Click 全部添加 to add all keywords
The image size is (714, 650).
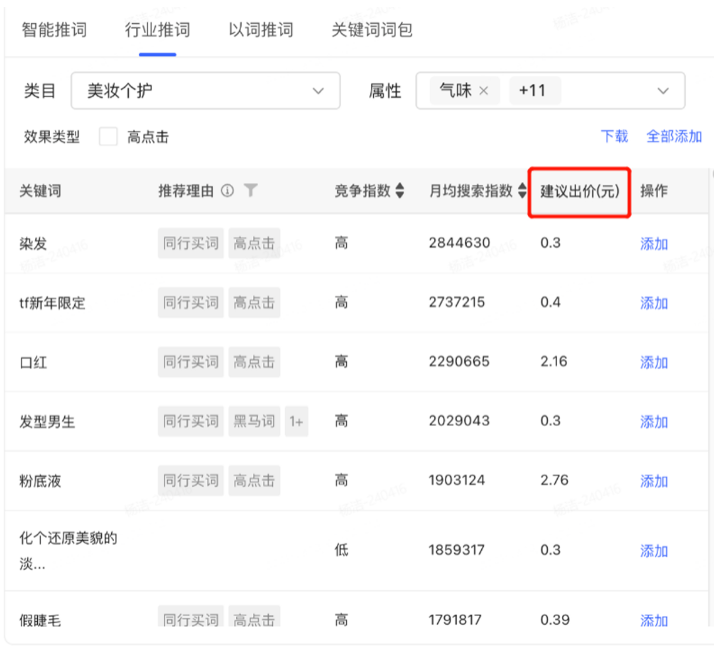674,136
